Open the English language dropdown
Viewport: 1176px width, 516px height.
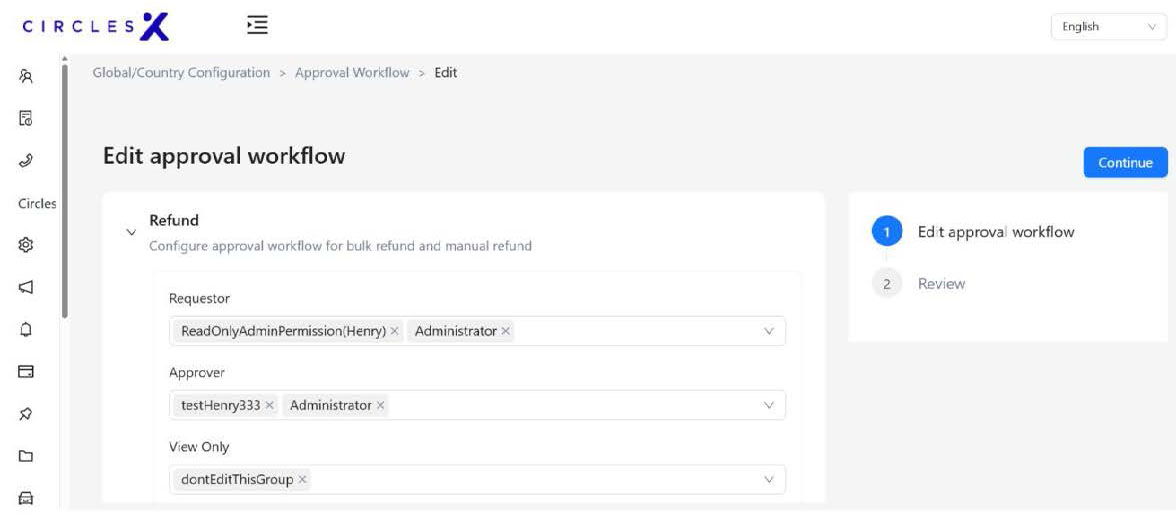[1109, 27]
